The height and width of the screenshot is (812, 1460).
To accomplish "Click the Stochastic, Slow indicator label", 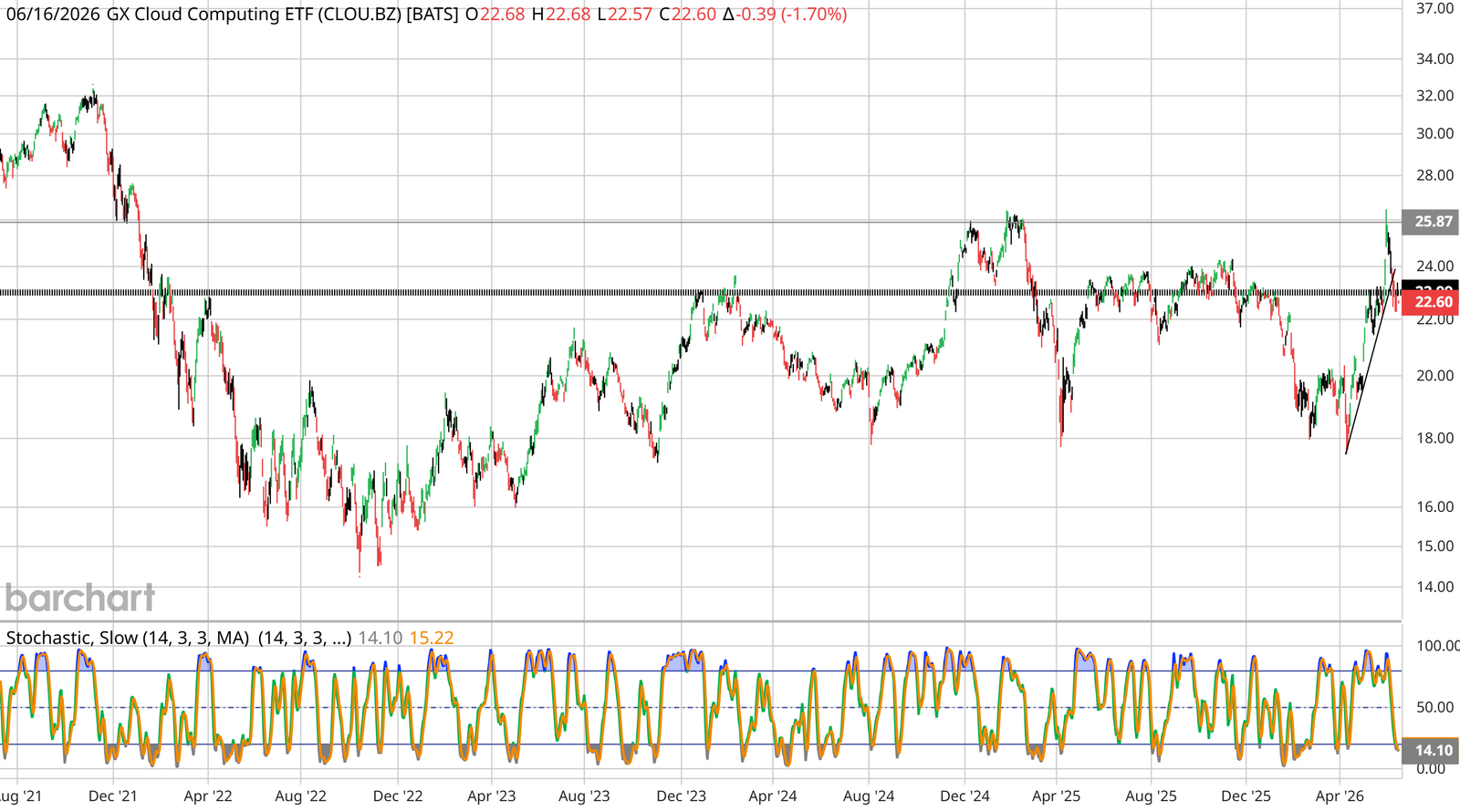I will 128,638.
